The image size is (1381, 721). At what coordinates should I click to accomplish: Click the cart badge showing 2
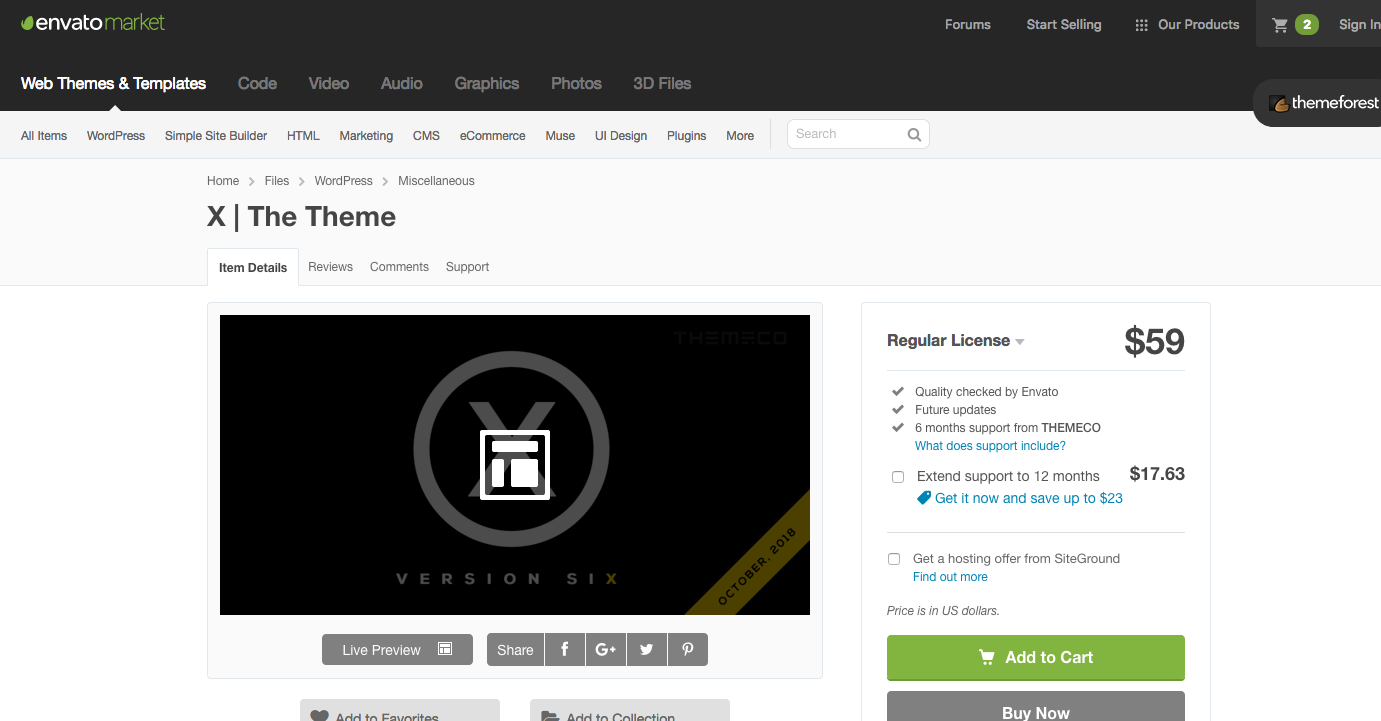coord(1307,25)
